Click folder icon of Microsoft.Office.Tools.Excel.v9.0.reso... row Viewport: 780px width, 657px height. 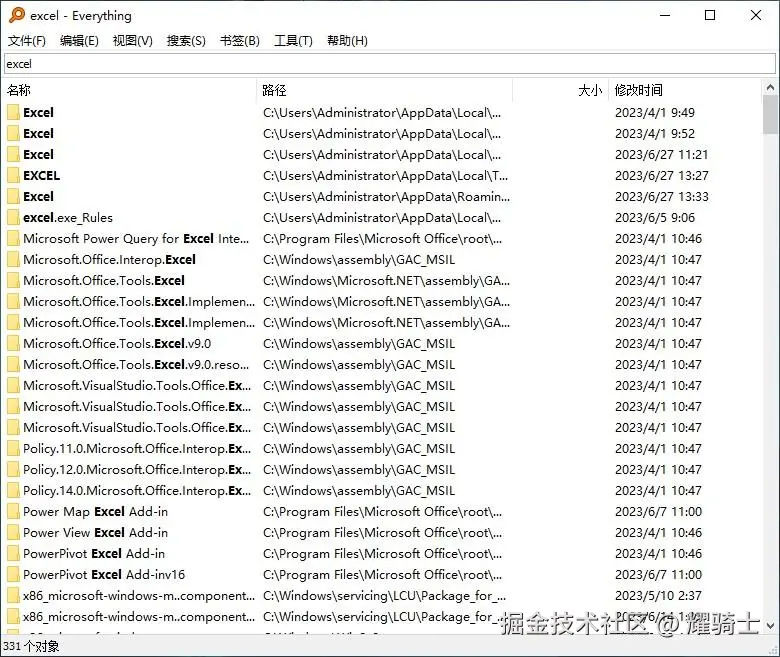pyautogui.click(x=13, y=365)
